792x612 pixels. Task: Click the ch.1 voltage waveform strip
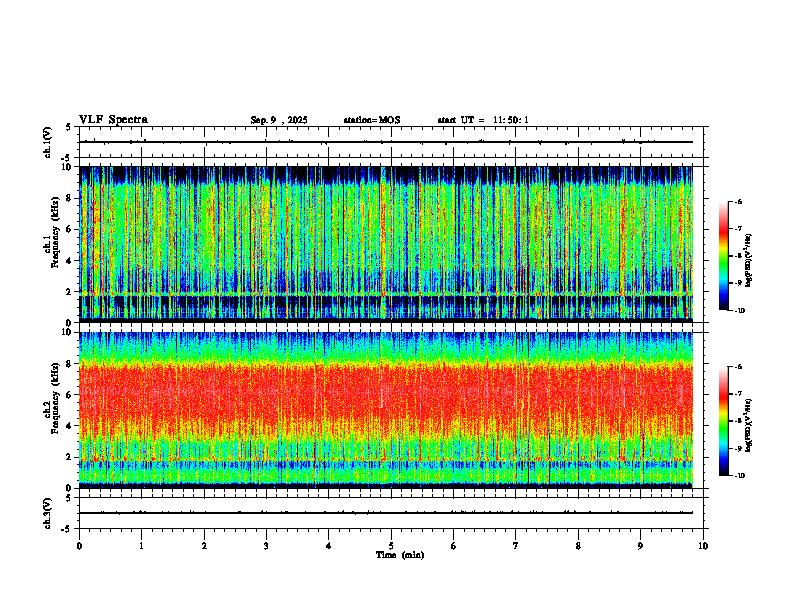[391, 142]
